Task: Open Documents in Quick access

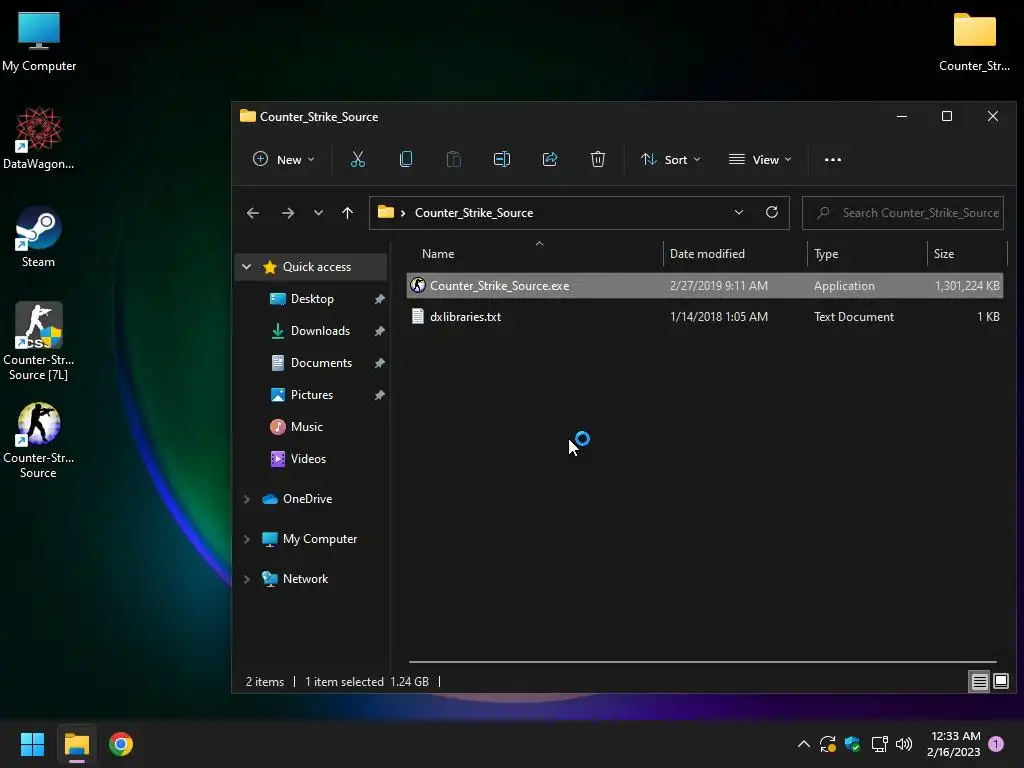Action: (x=321, y=362)
